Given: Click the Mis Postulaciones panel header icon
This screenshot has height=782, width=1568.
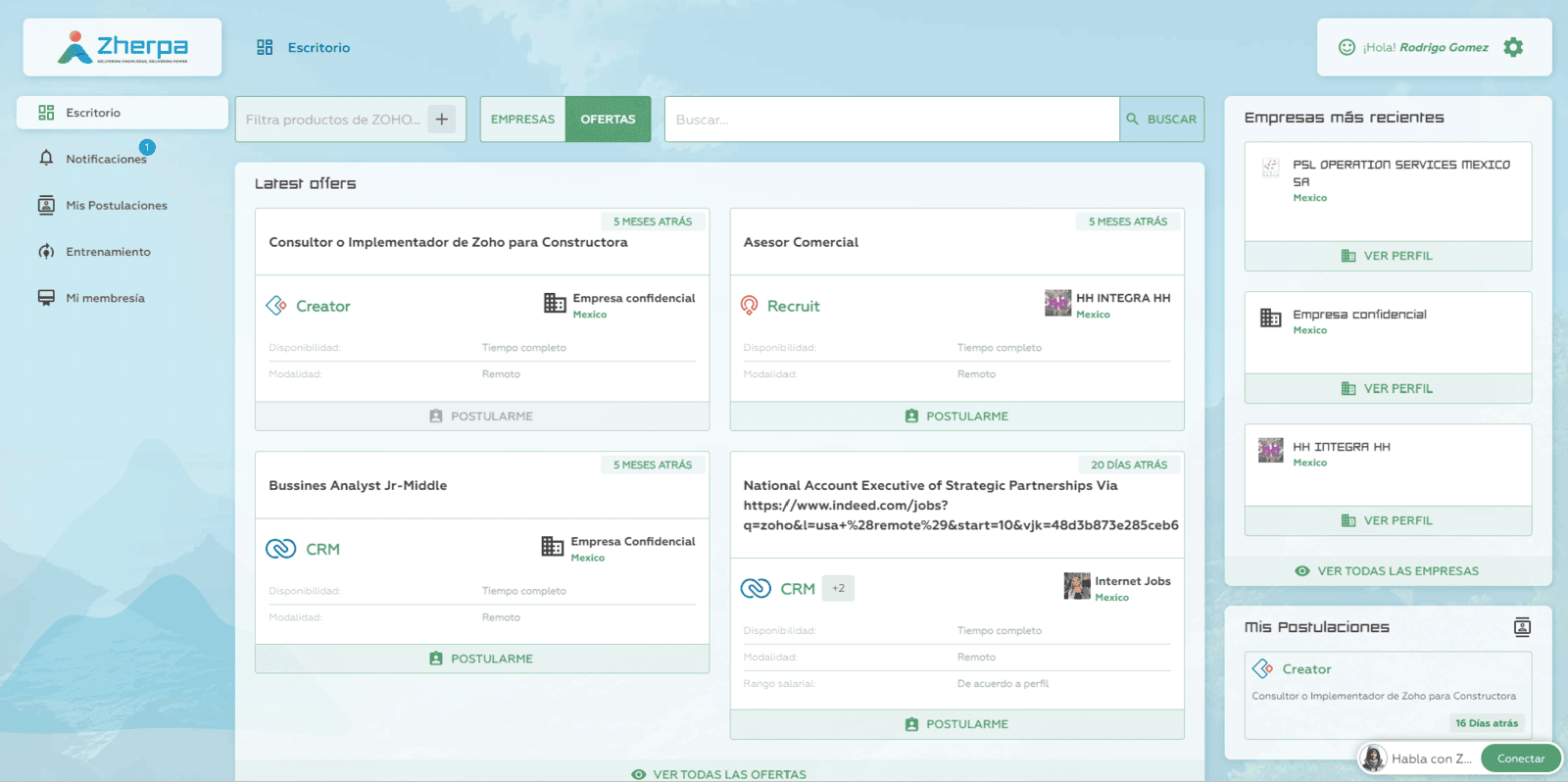Looking at the screenshot, I should pos(1522,627).
